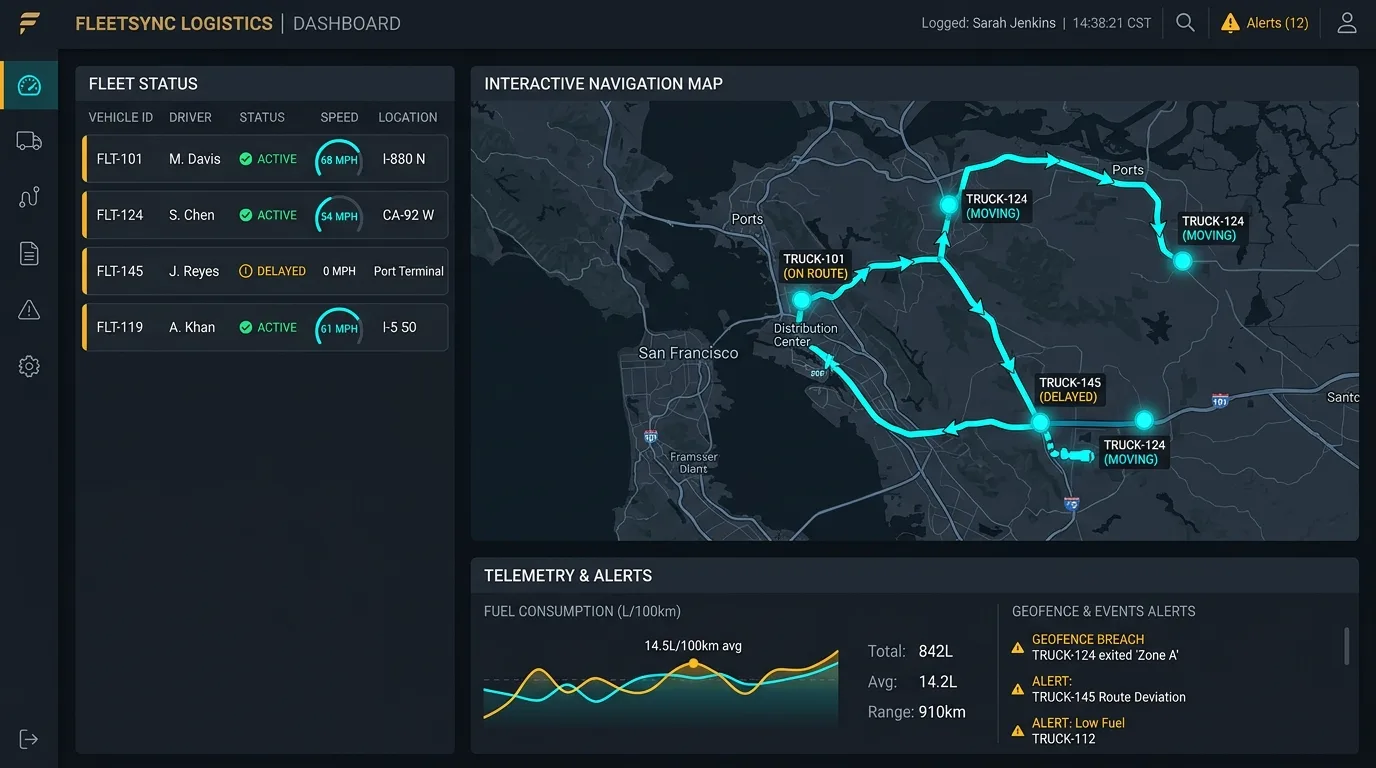Sort by the LOCATION column header
This screenshot has width=1376, height=768.
[x=408, y=117]
